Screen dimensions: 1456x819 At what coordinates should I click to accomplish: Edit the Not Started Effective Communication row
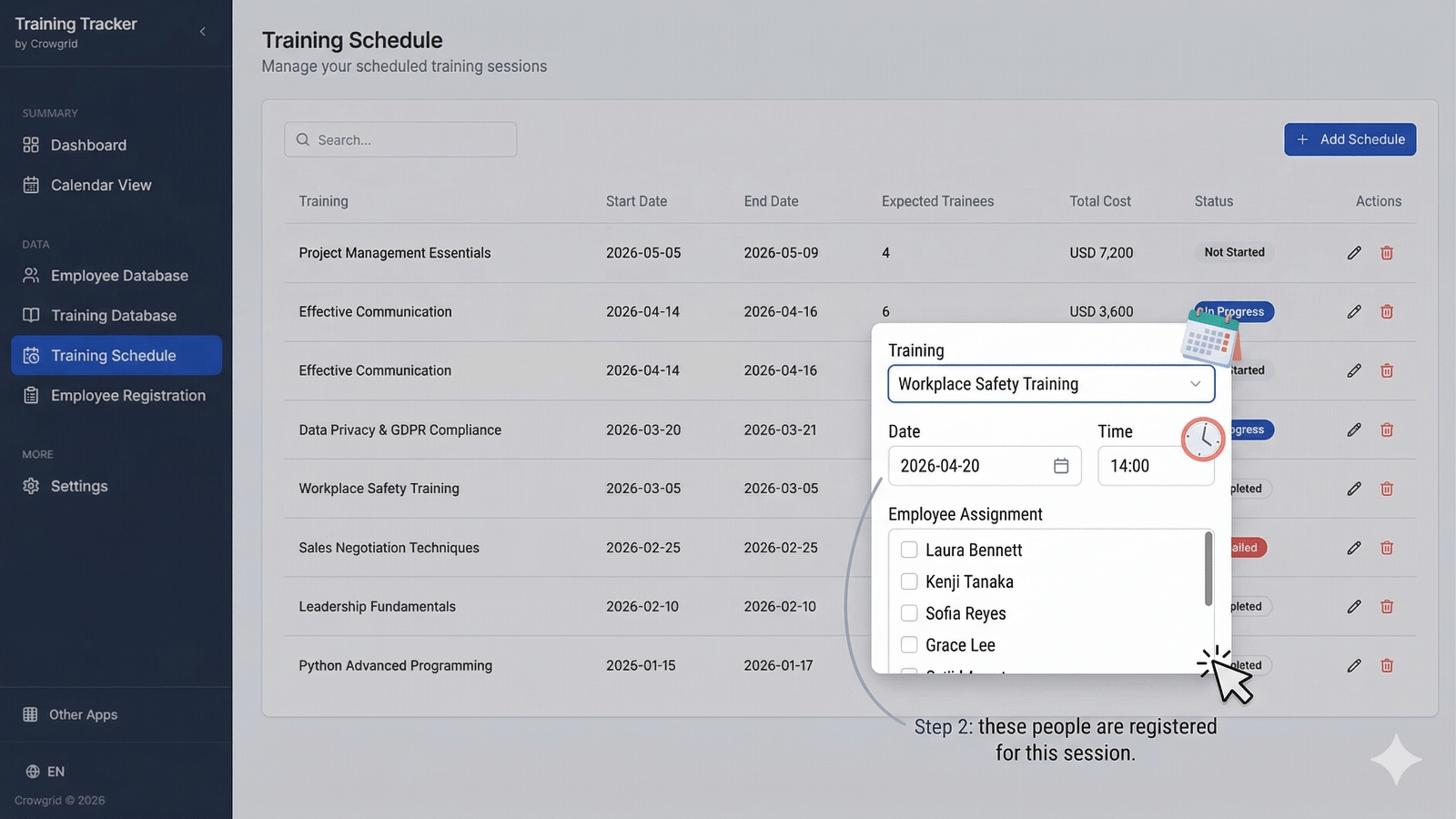point(1354,370)
